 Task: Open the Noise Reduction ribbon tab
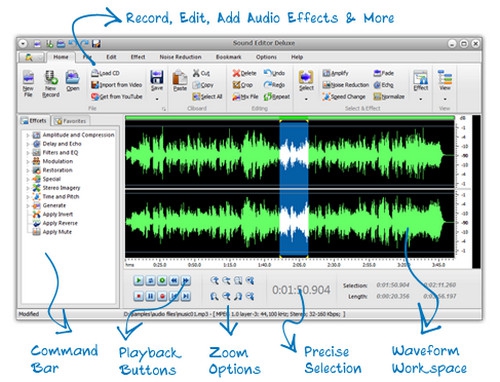pyautogui.click(x=180, y=57)
